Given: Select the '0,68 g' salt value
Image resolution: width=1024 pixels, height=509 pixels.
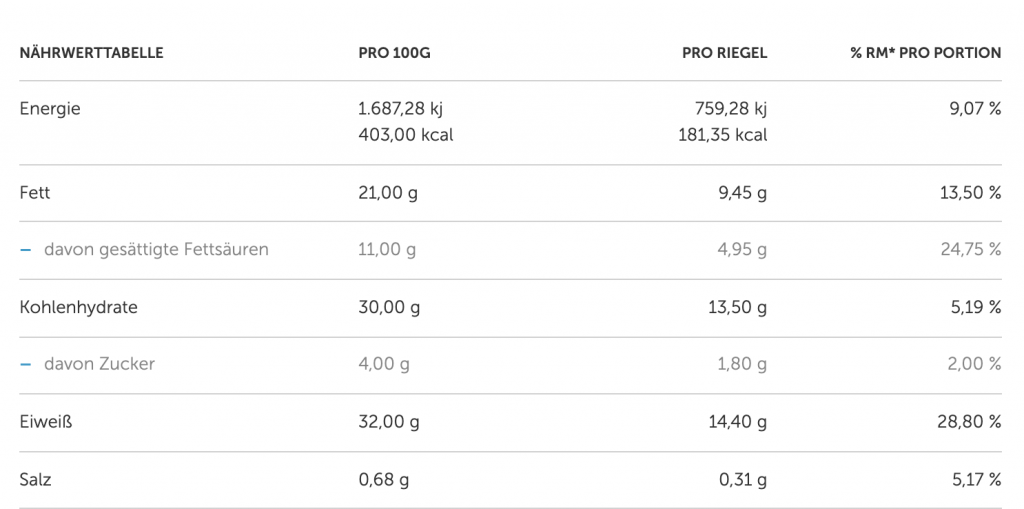Looking at the screenshot, I should (384, 480).
